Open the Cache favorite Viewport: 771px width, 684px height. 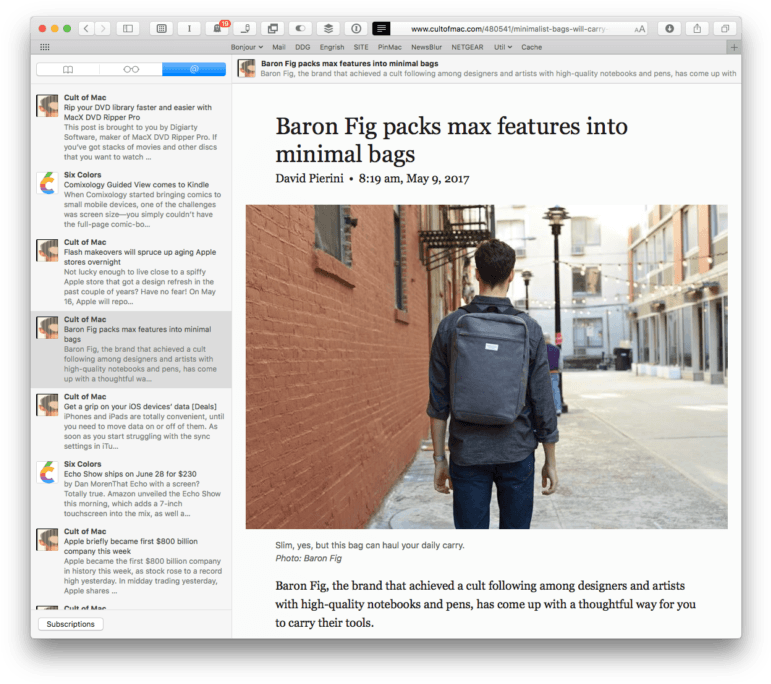click(532, 47)
